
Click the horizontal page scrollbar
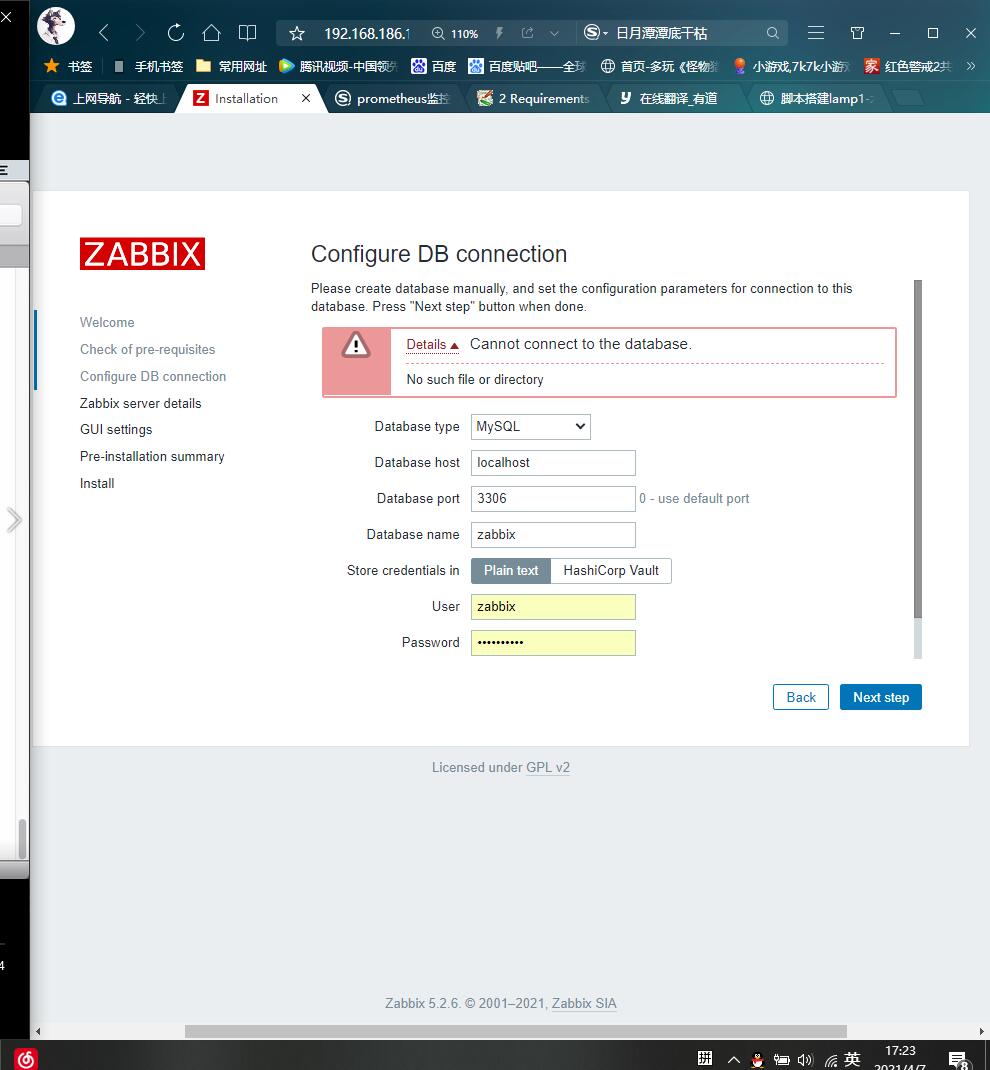click(x=516, y=1031)
